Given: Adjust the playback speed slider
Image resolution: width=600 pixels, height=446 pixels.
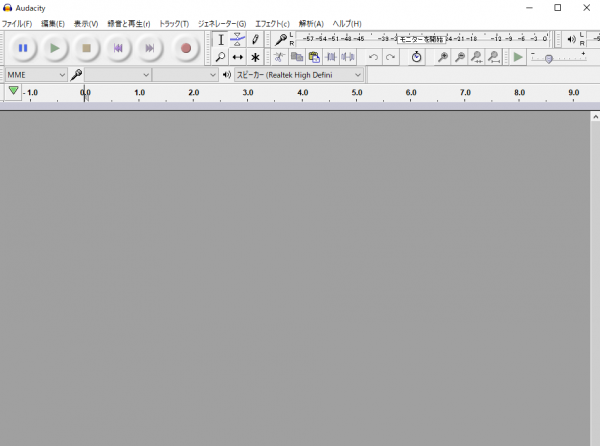Looking at the screenshot, I should click(549, 58).
